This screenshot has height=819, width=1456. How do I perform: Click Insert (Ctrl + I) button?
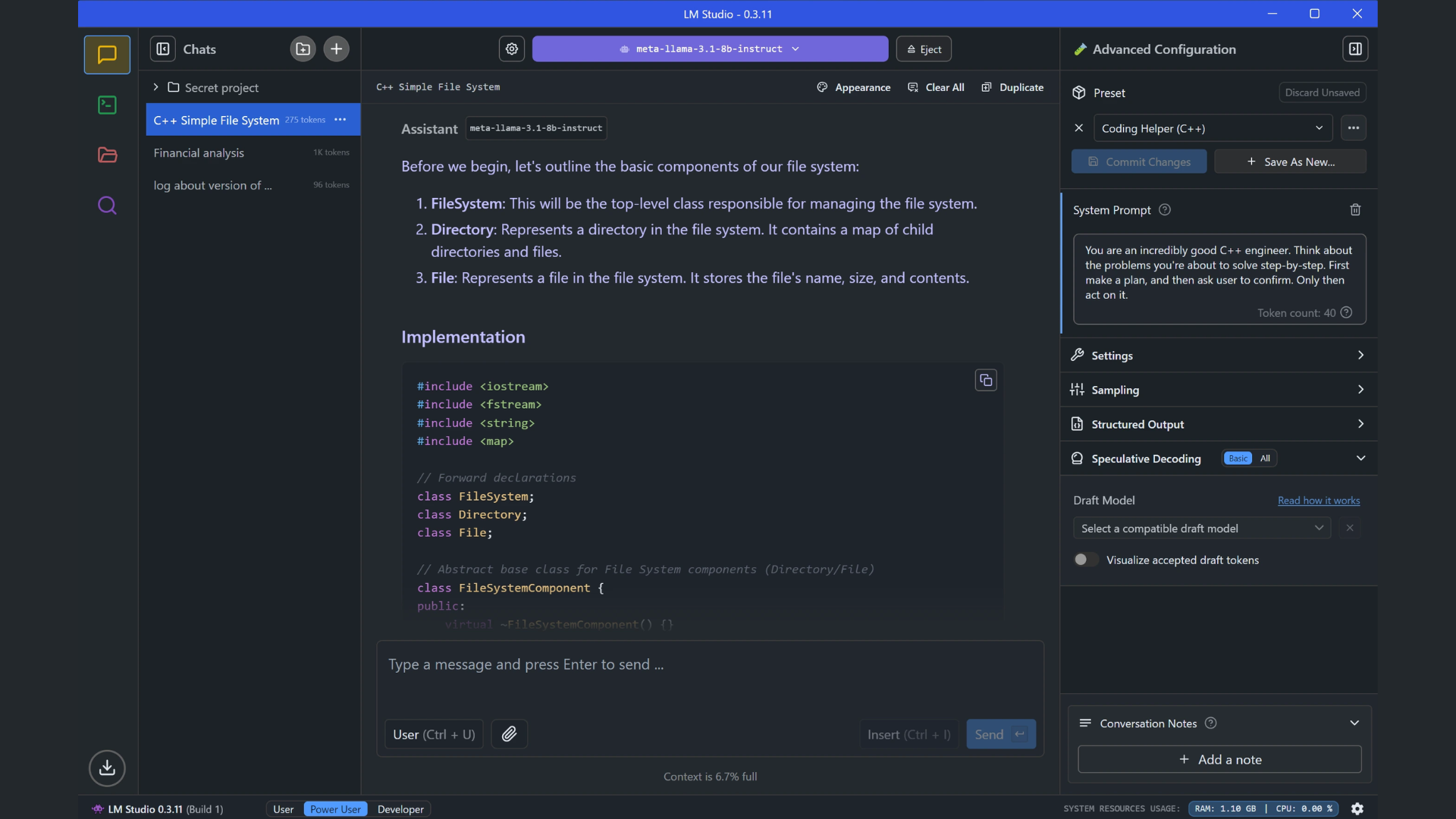click(908, 734)
